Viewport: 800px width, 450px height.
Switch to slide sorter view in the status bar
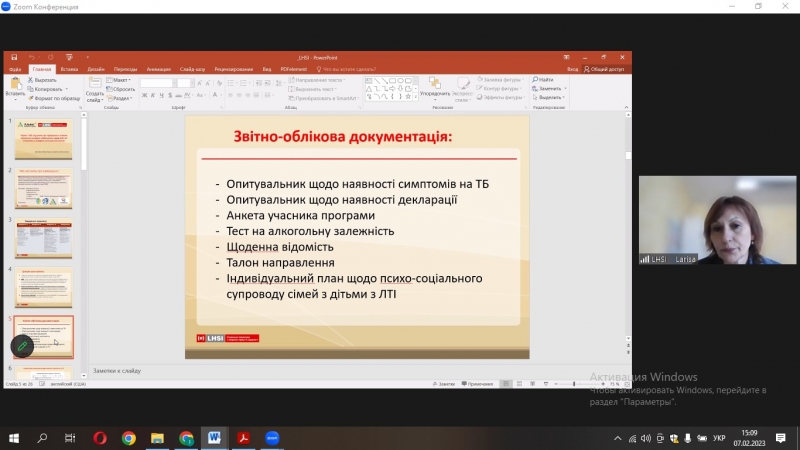coord(519,384)
